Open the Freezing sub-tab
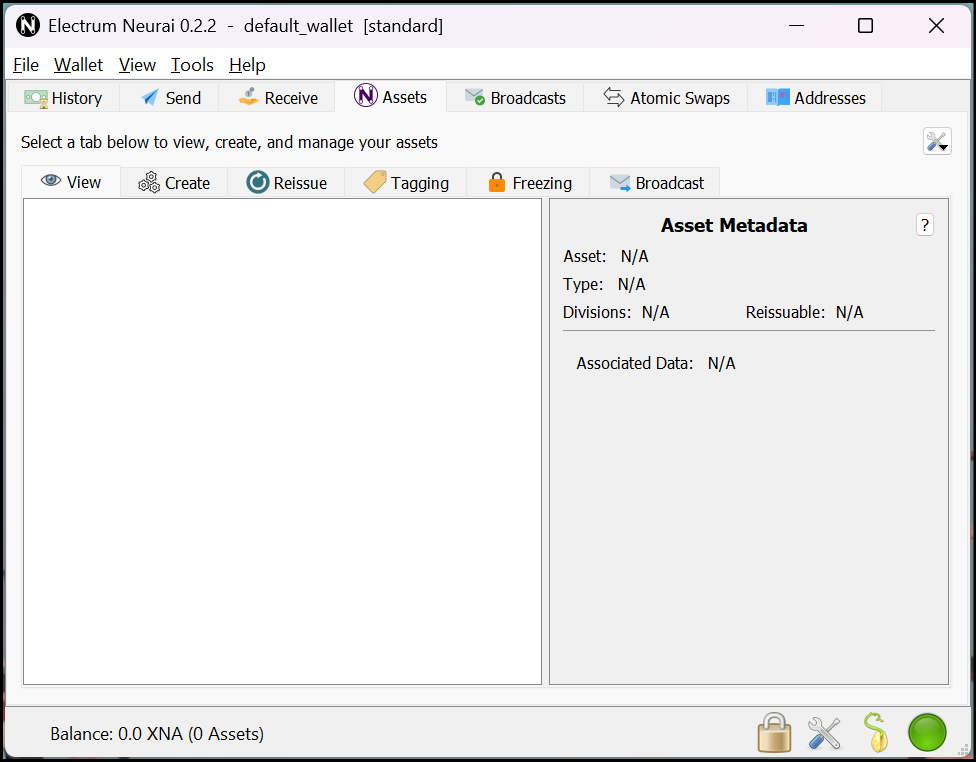The image size is (976, 762). pyautogui.click(x=529, y=183)
